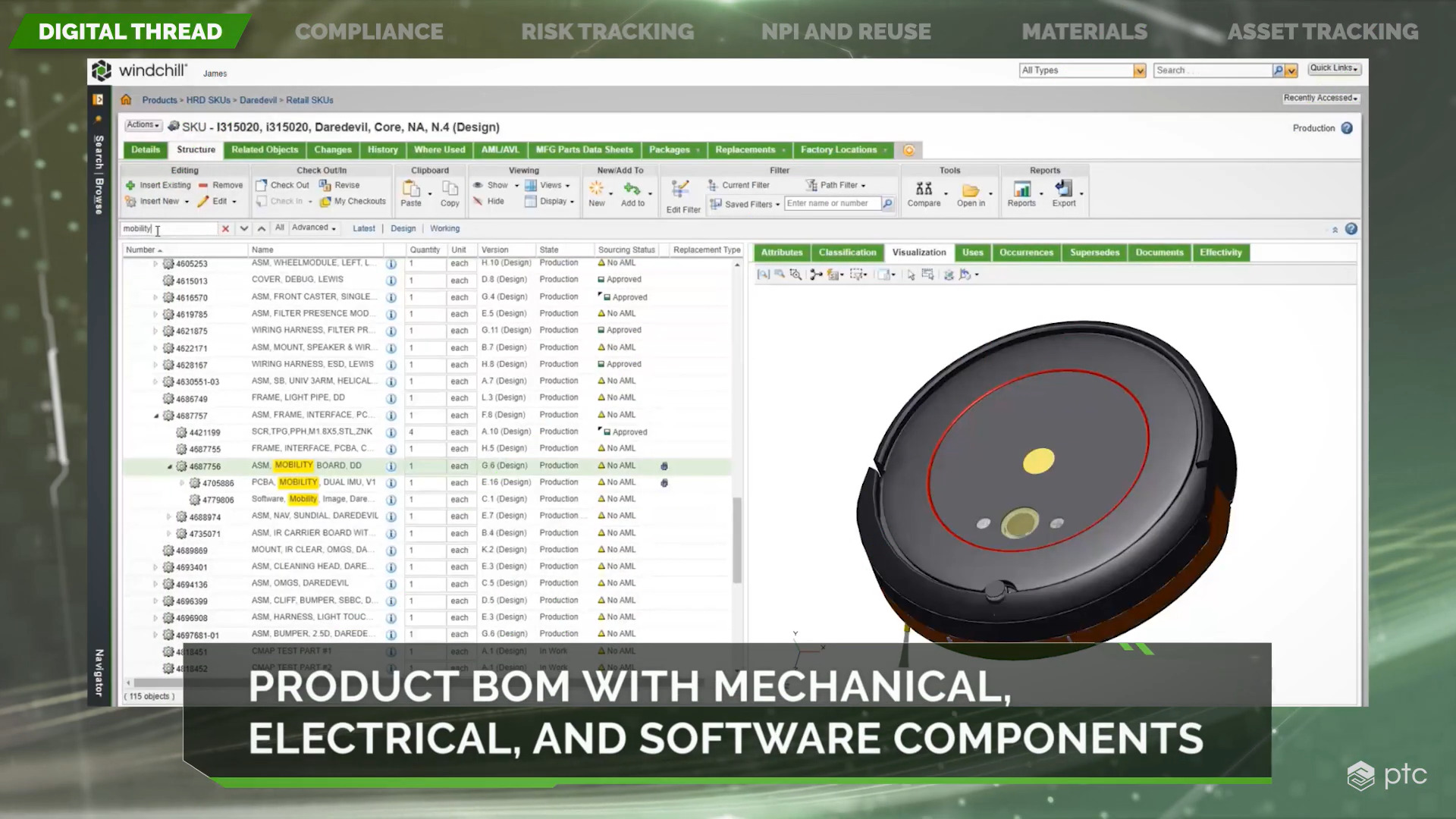The height and width of the screenshot is (819, 1456).
Task: Click the Daredevil breadcrumb link
Action: click(258, 100)
